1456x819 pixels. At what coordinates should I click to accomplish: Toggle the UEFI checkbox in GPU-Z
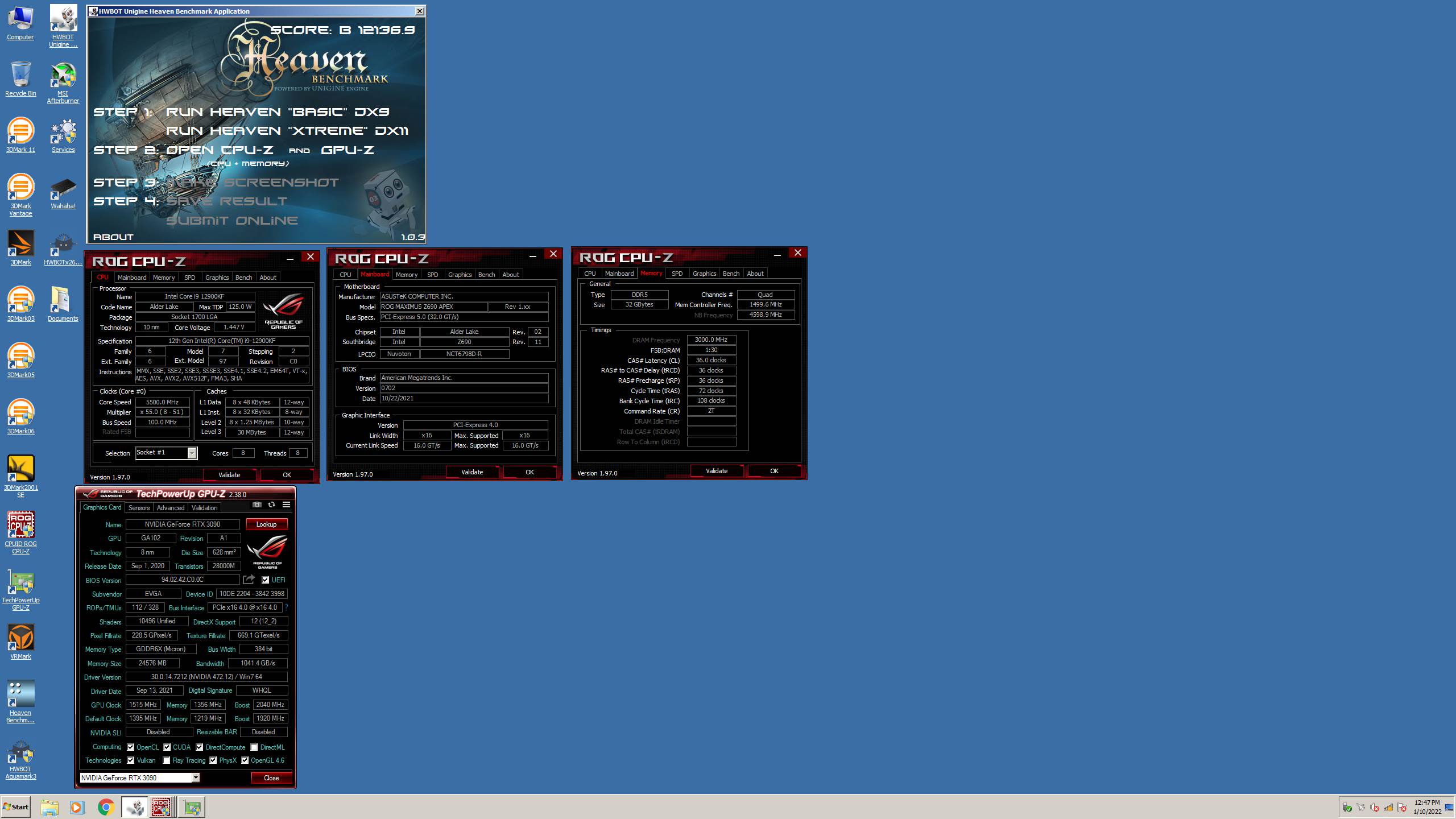(x=265, y=580)
